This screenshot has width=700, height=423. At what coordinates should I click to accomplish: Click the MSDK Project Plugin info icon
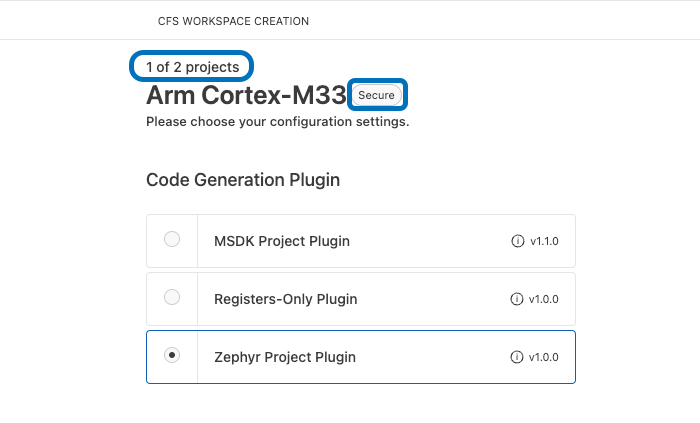tap(517, 241)
